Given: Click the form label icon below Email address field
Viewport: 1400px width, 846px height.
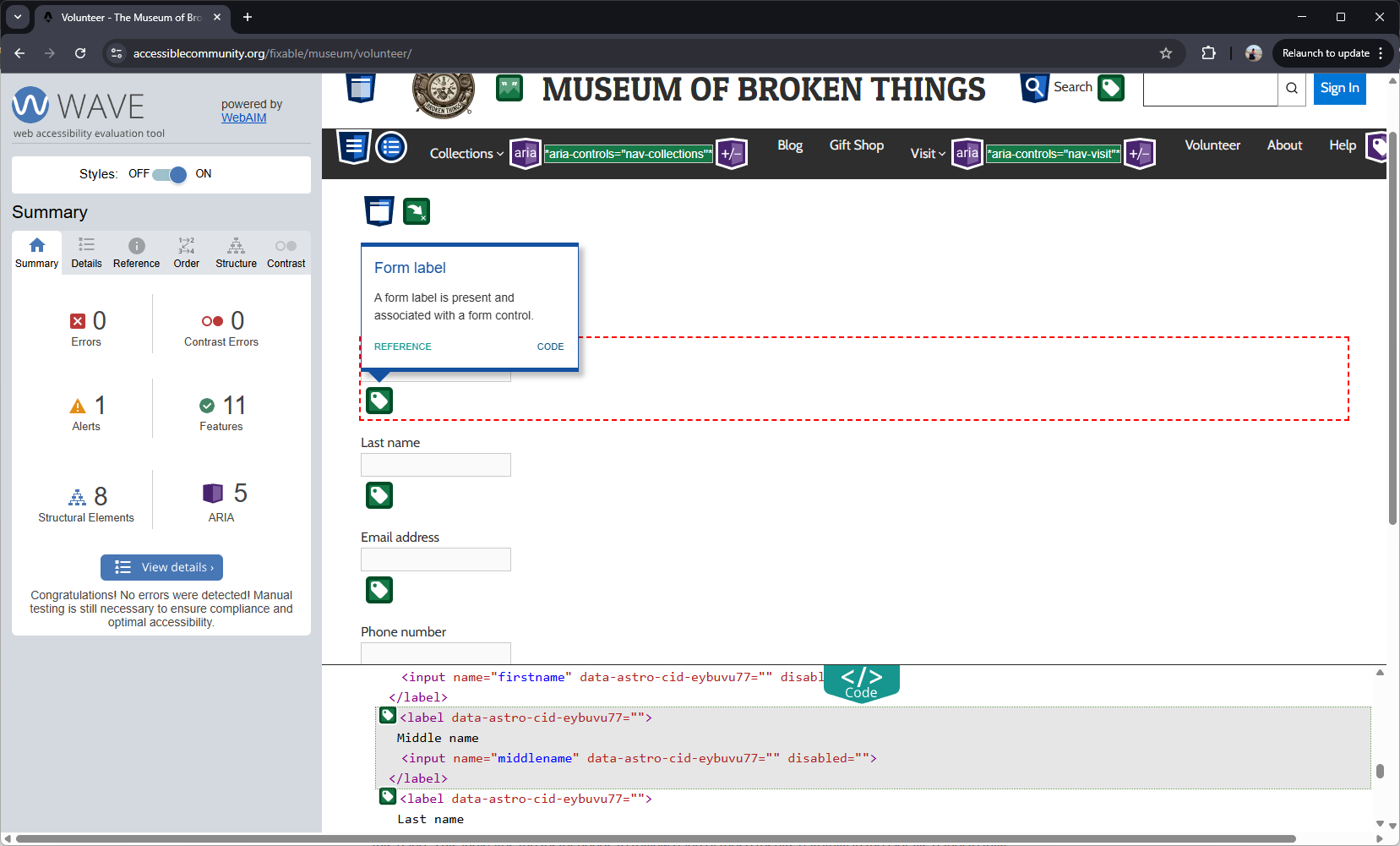Looking at the screenshot, I should tap(379, 590).
